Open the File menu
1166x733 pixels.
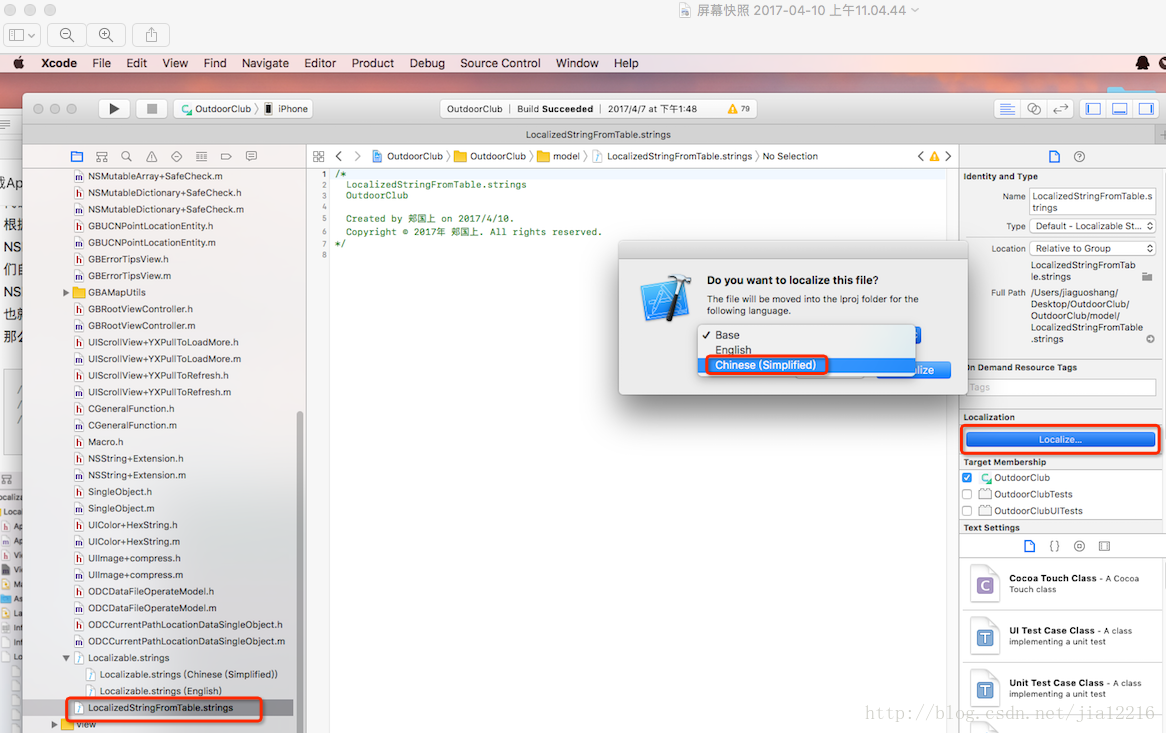pos(101,63)
